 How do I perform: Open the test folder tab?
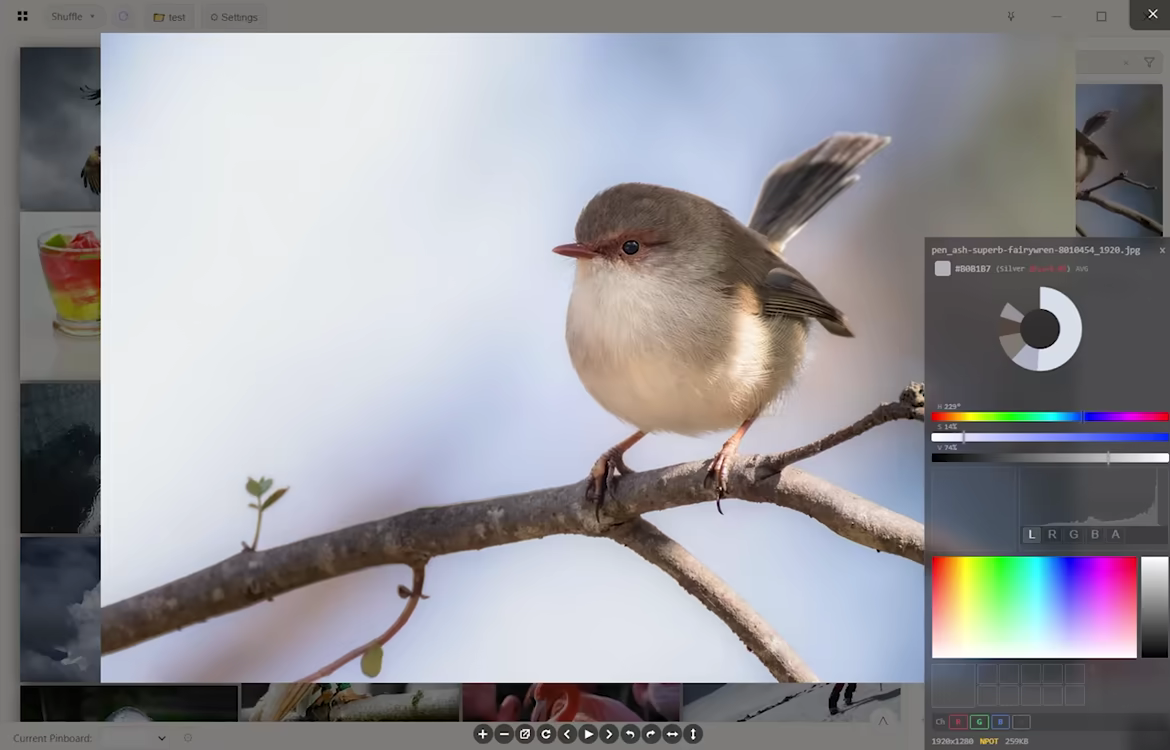pyautogui.click(x=169, y=16)
